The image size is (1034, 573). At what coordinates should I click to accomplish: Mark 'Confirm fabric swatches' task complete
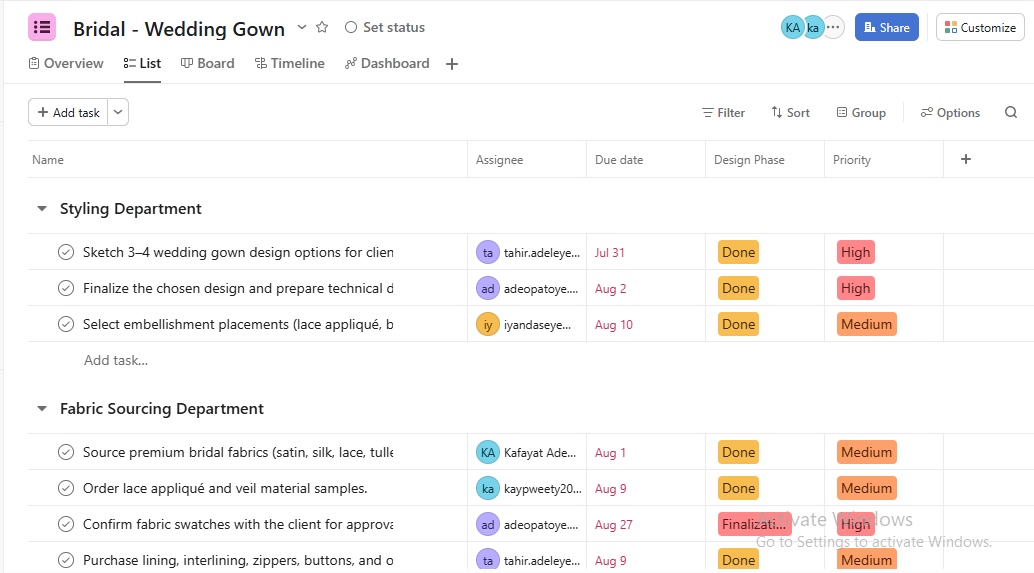click(x=66, y=524)
